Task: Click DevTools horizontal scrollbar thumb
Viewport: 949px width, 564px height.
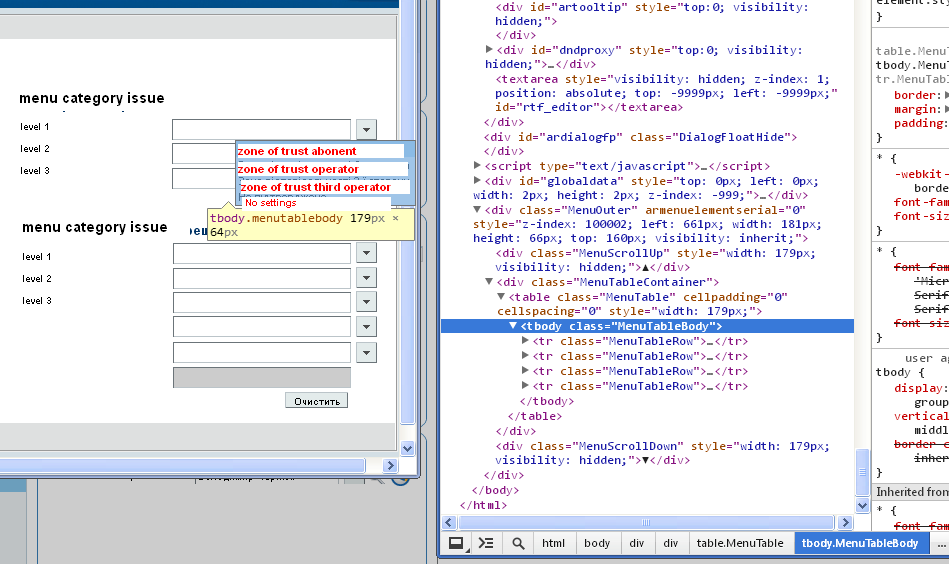Action: click(646, 522)
